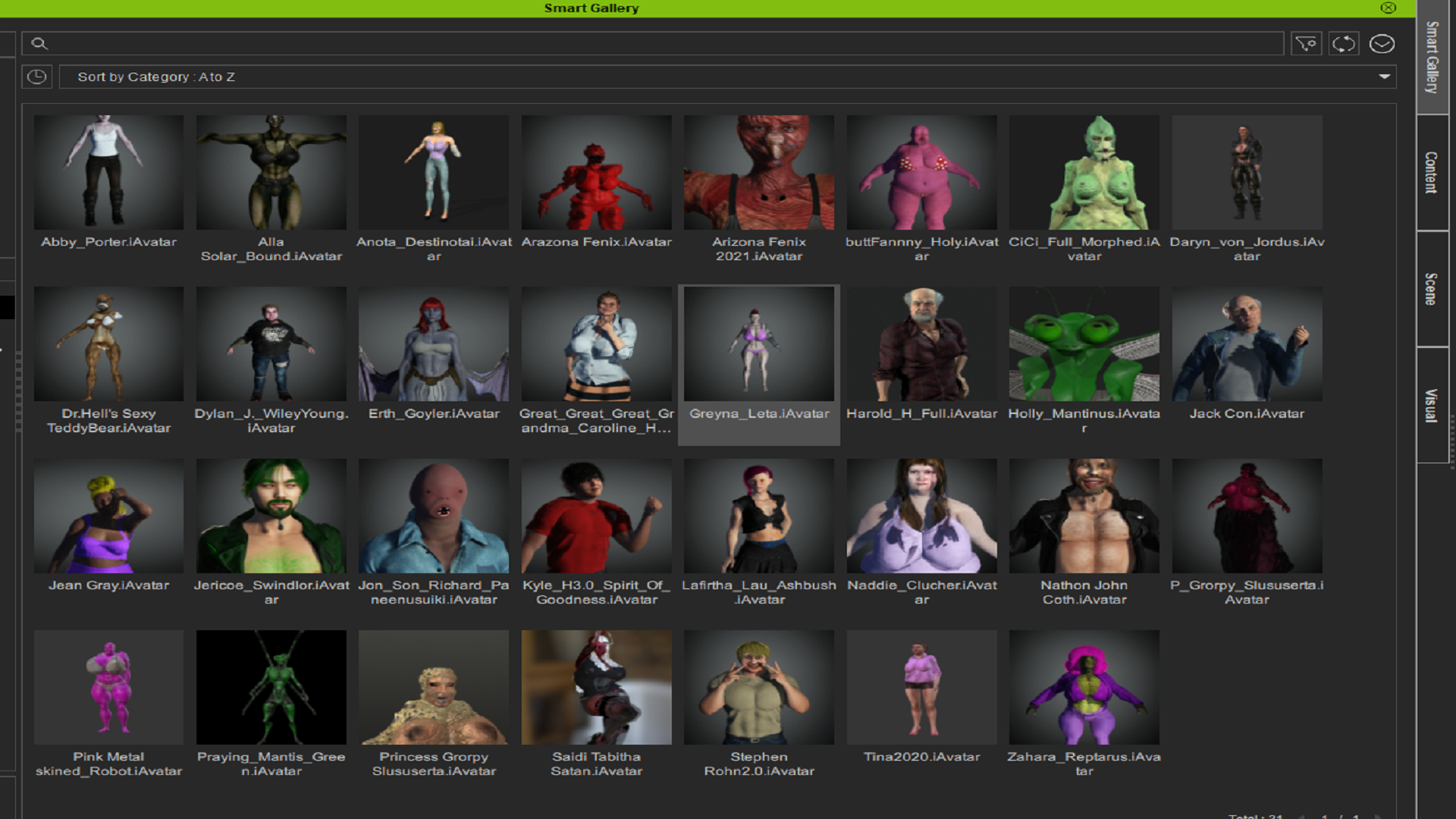Image resolution: width=1456 pixels, height=819 pixels.
Task: Choose the Jean Gray avatar thumbnail
Action: click(108, 516)
